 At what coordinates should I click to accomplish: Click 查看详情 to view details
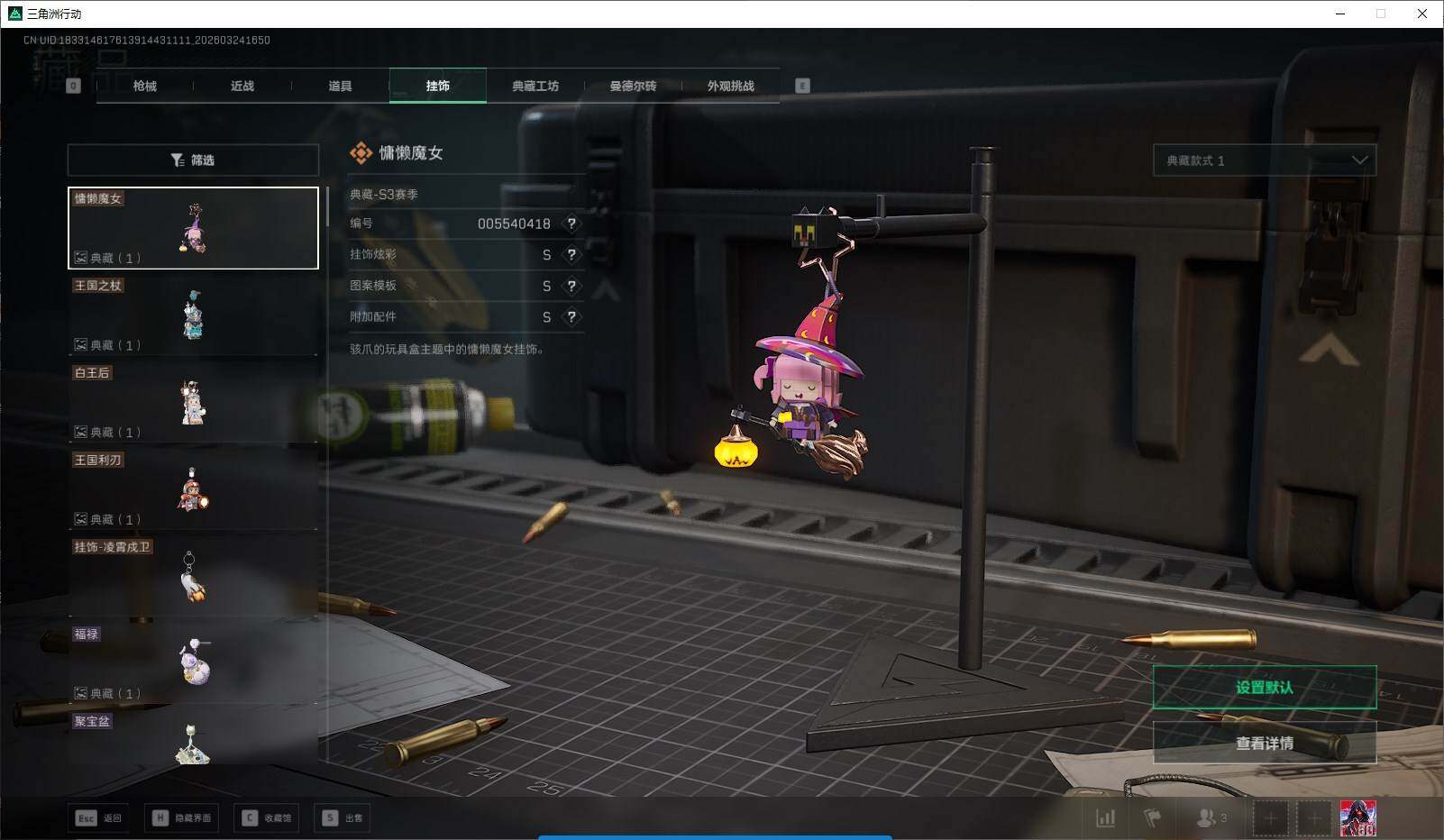tap(1265, 744)
